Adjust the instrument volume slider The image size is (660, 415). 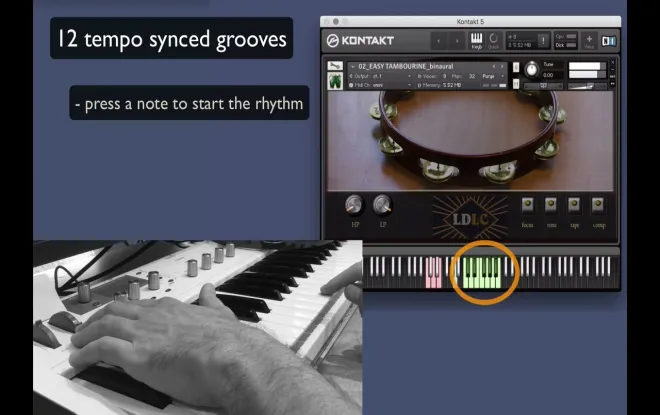587,86
